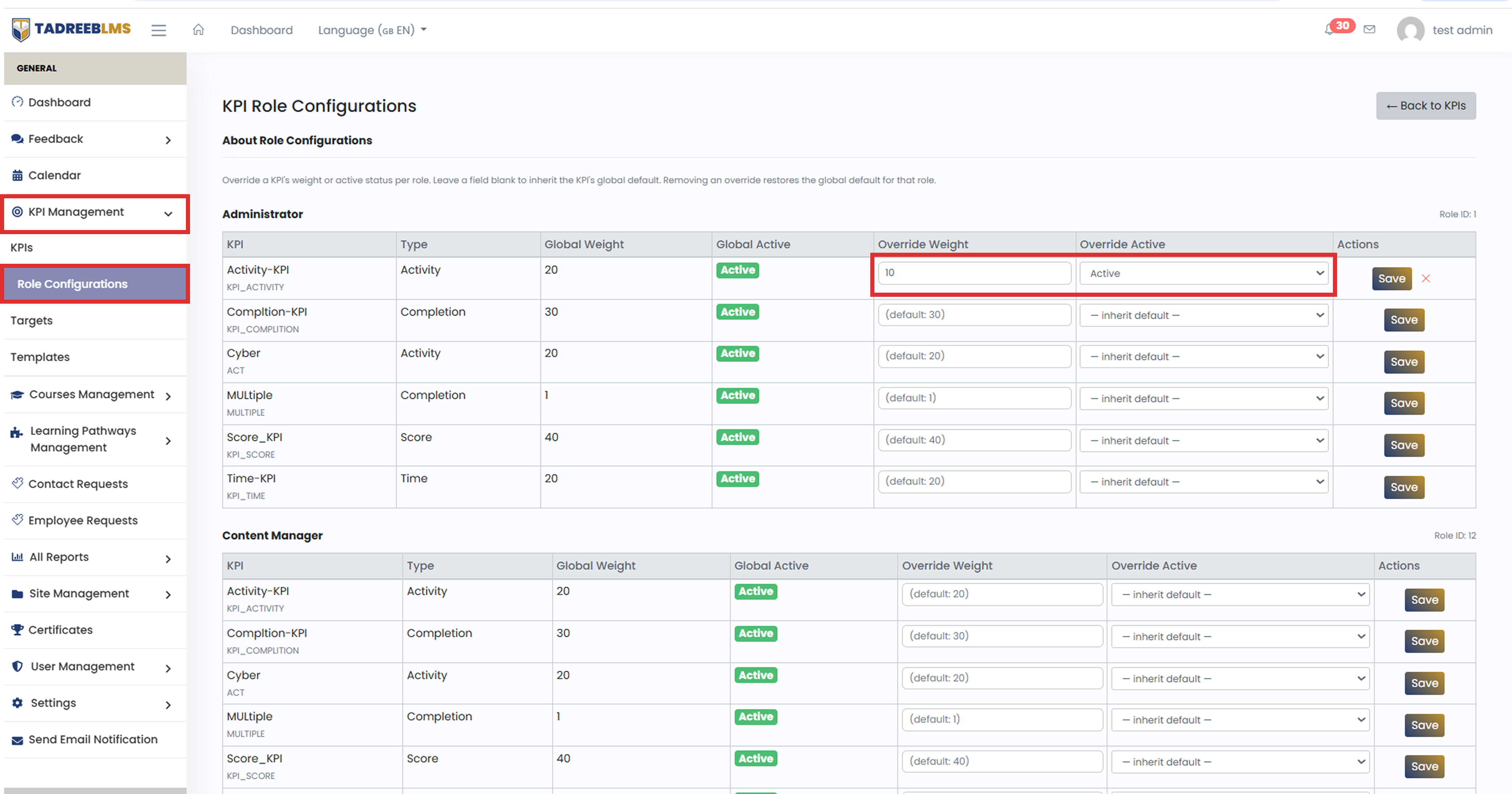Click the Dashboard gauge icon in sidebar
1512x794 pixels.
click(17, 102)
